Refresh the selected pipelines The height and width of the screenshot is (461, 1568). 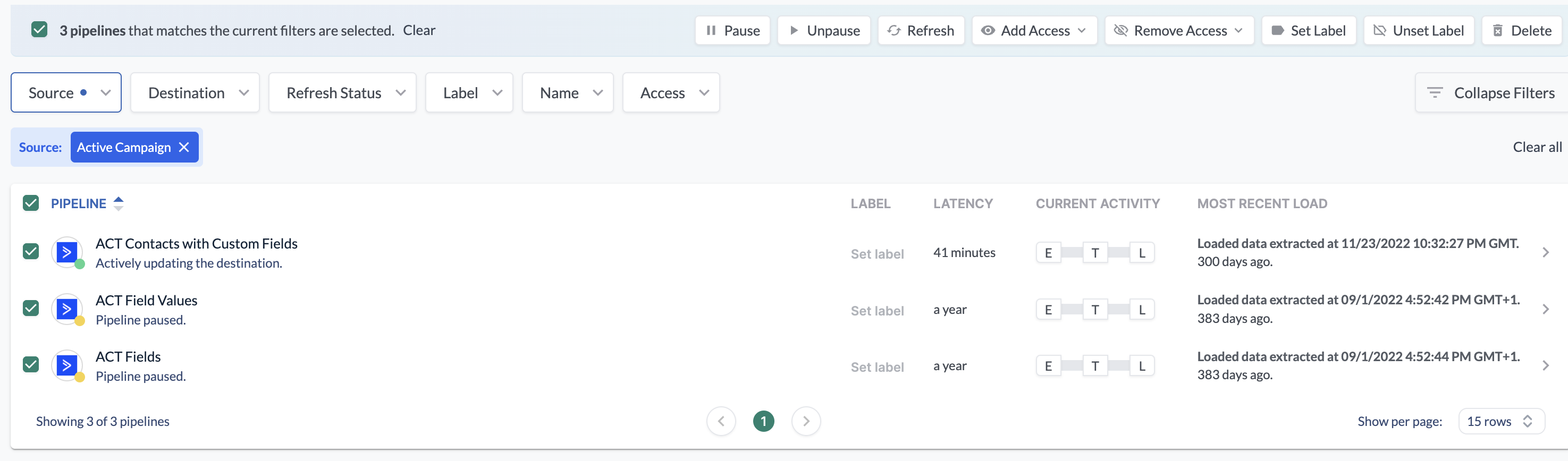(x=921, y=30)
